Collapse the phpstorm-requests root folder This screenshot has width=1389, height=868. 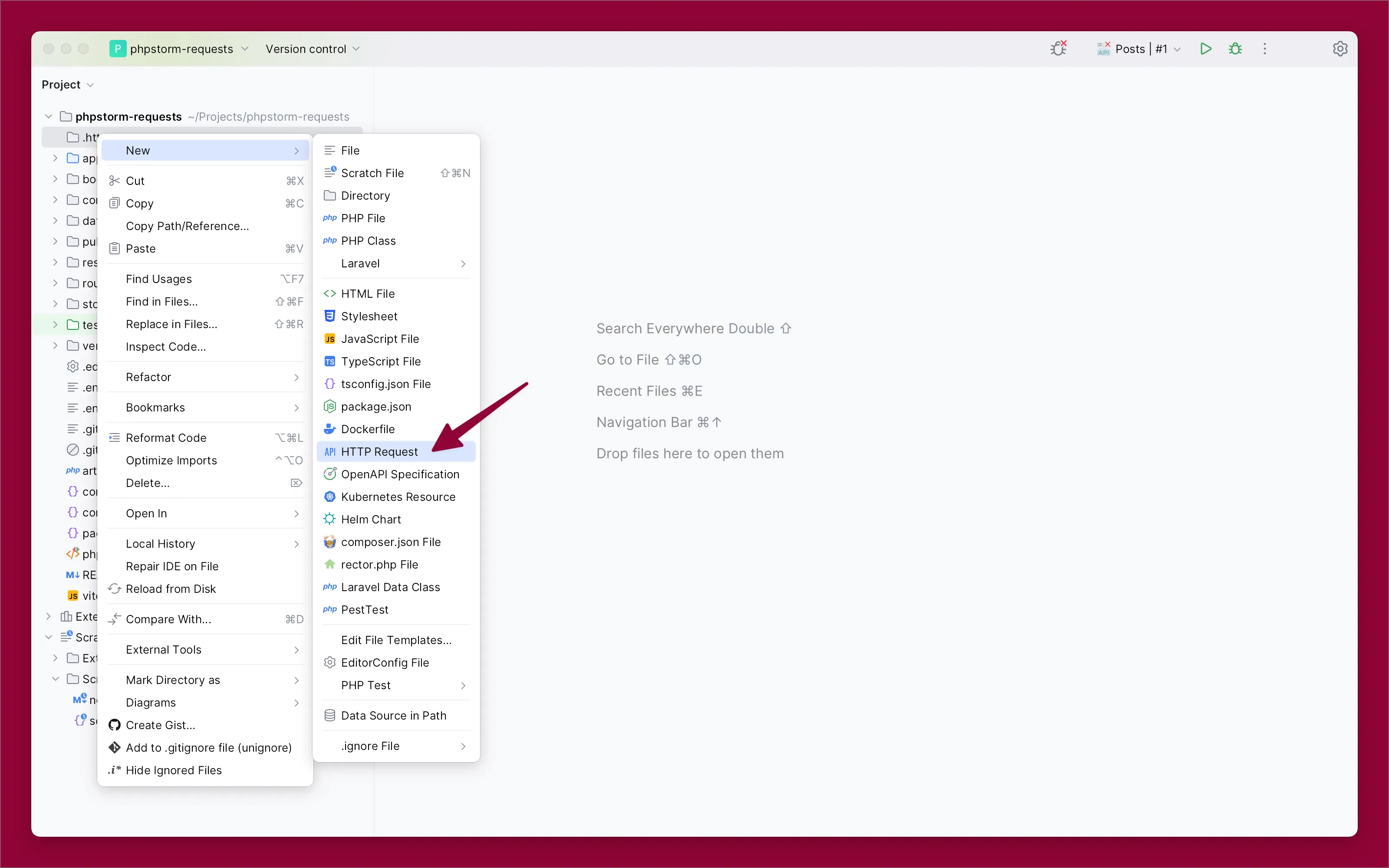coord(49,117)
